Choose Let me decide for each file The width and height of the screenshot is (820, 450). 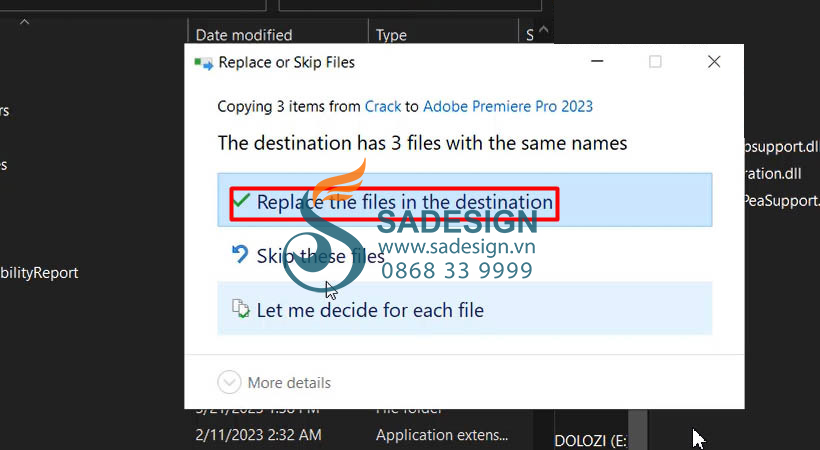[x=464, y=309]
